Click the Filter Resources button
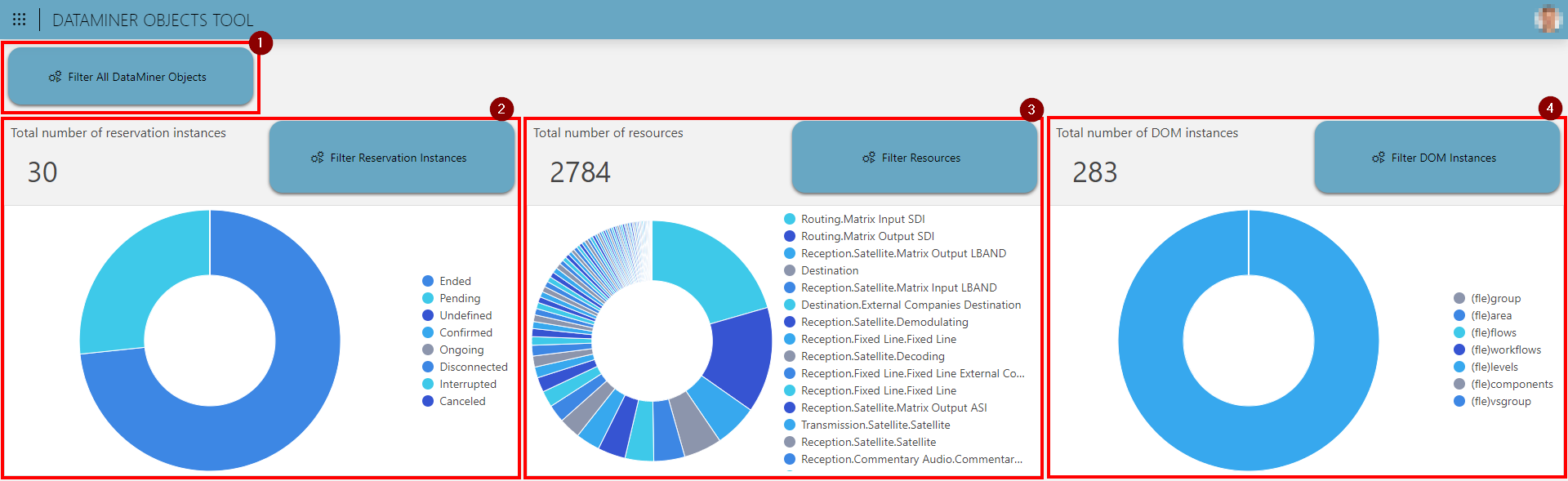The height and width of the screenshot is (481, 1568). (x=915, y=157)
